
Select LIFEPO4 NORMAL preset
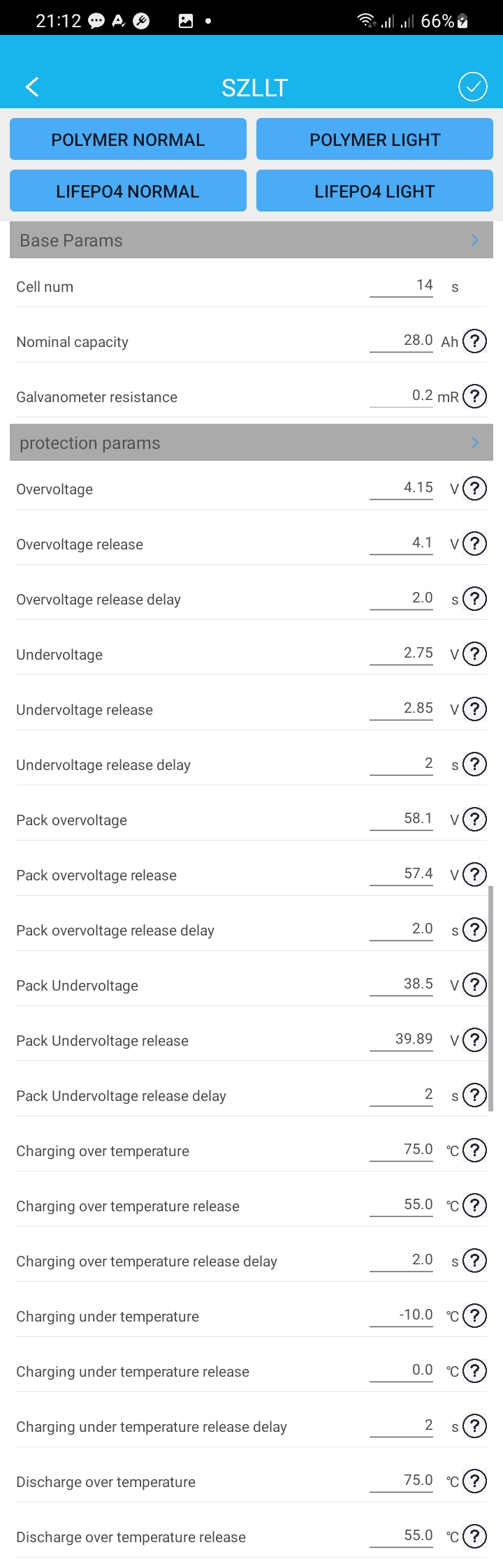[128, 191]
